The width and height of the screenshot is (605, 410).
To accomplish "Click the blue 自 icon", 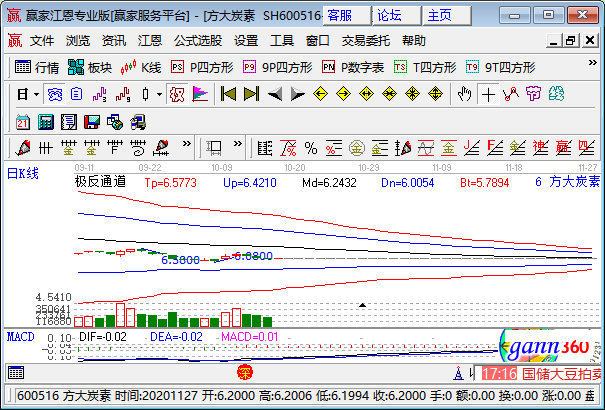I will [77, 94].
